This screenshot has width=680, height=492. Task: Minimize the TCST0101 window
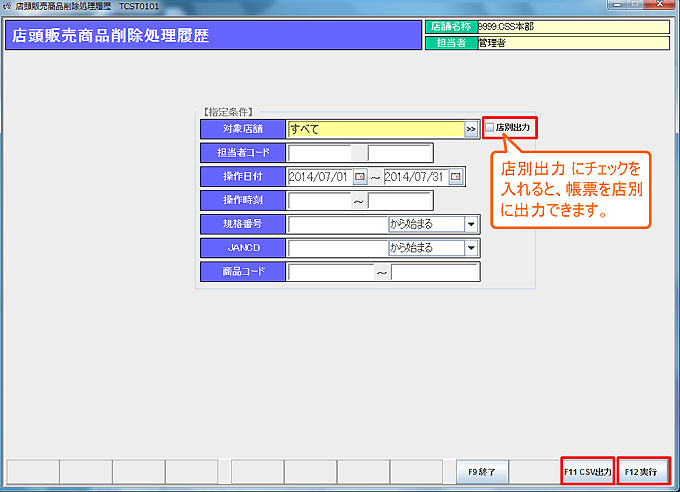[x=617, y=4]
